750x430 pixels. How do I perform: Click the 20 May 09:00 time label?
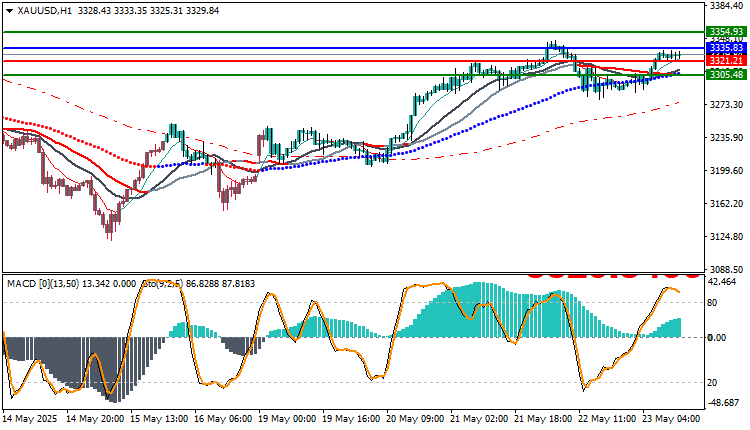coord(416,419)
